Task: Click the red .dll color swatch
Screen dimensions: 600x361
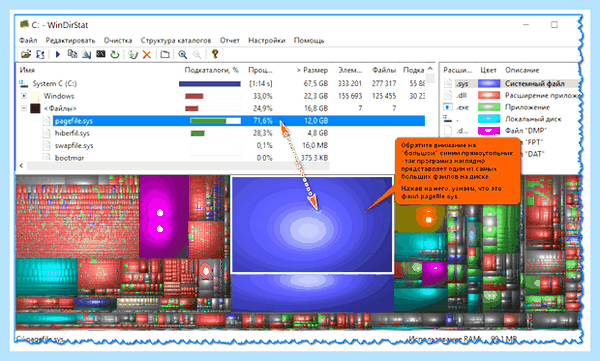Action: click(489, 95)
